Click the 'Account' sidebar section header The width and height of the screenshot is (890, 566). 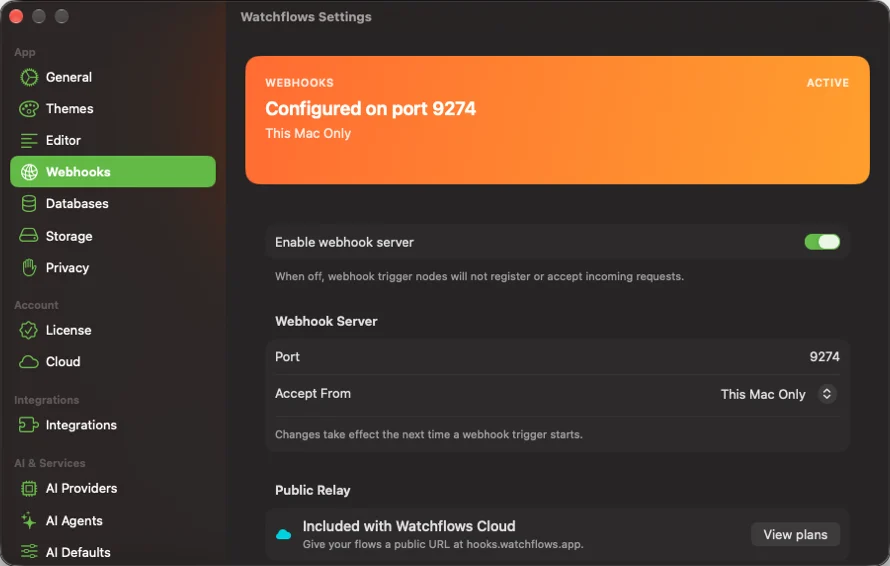click(36, 305)
